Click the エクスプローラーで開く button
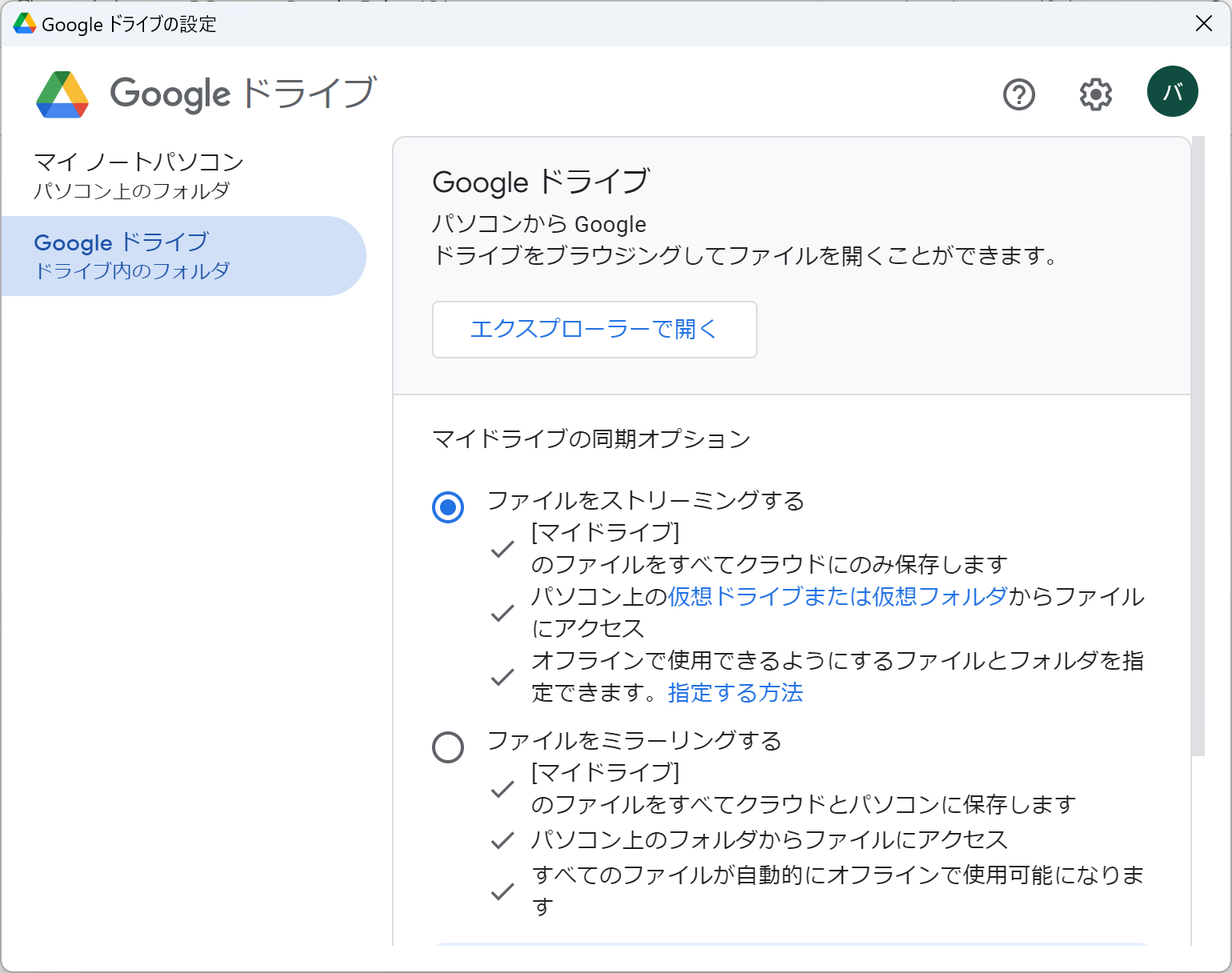 (594, 330)
